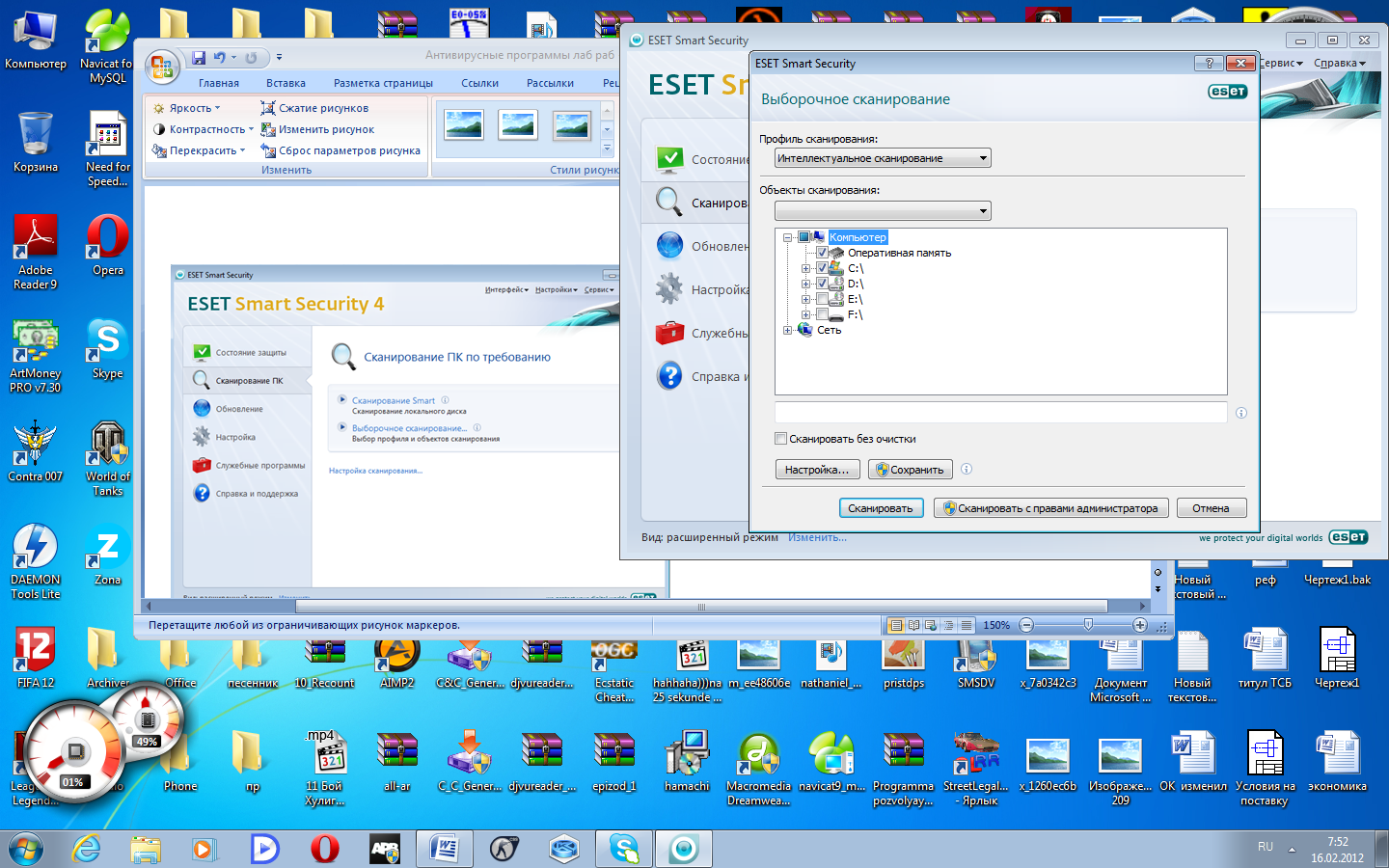Screen dimensions: 1389x868
Task: Click the Сохранить profile button
Action: click(911, 470)
